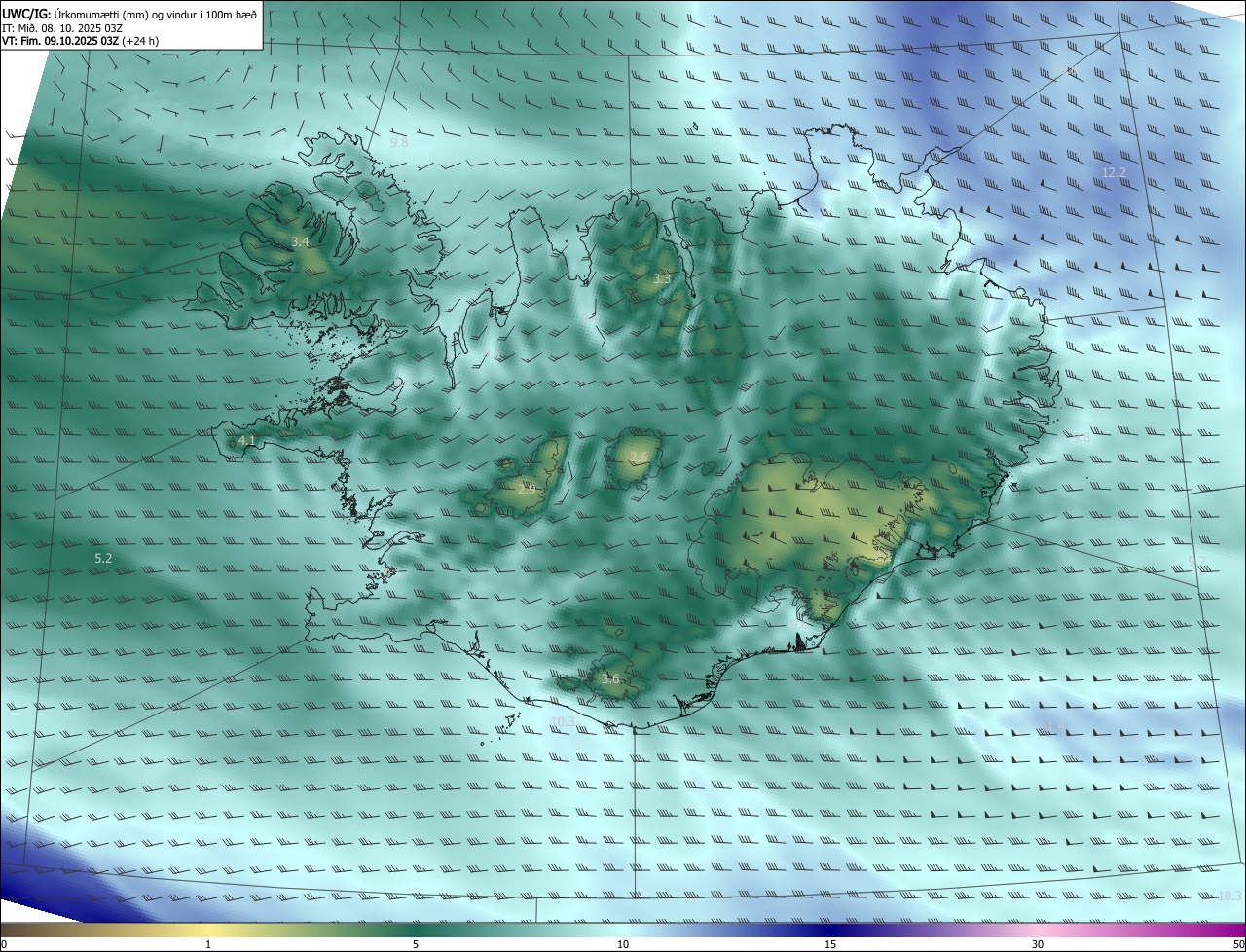The width and height of the screenshot is (1246, 952).
Task: Click the 11.4 value southeast of Iceland
Action: tap(1053, 728)
